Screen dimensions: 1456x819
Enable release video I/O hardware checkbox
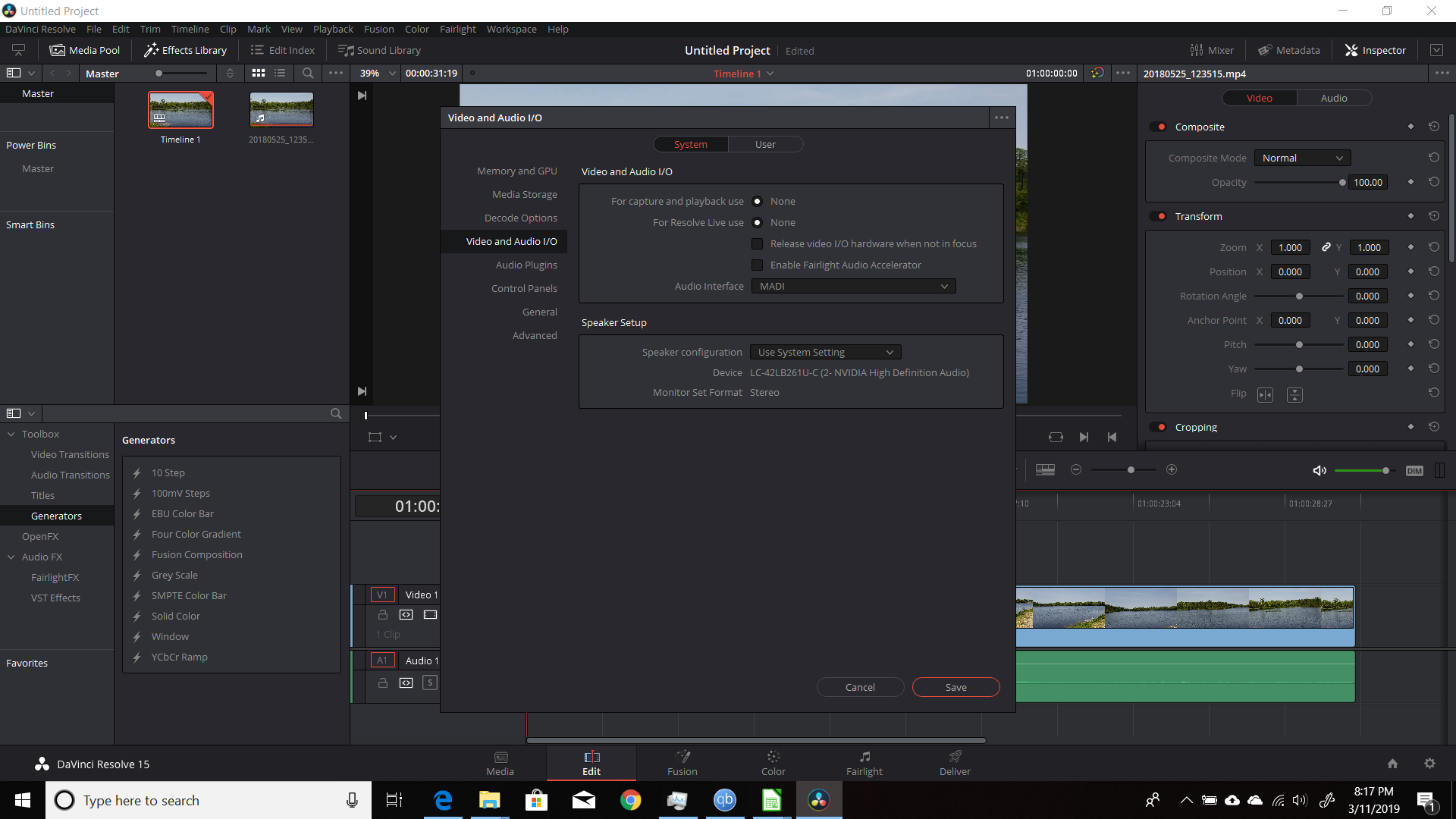pyautogui.click(x=757, y=243)
